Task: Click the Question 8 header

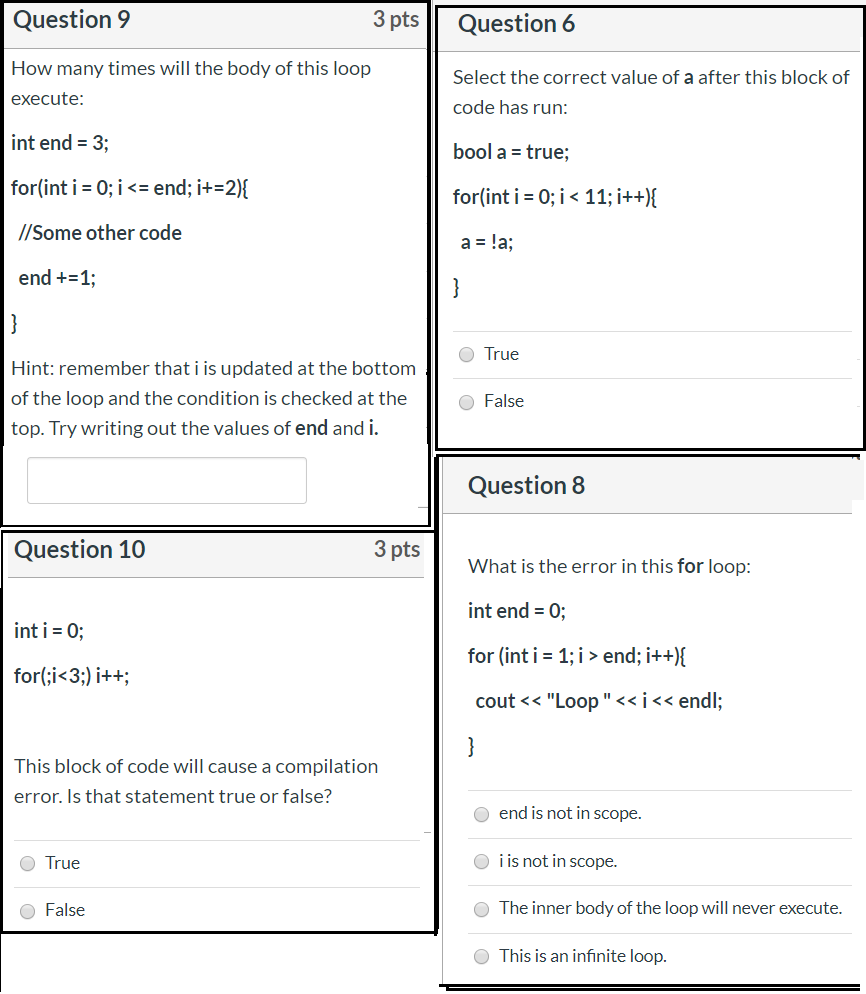Action: tap(525, 485)
